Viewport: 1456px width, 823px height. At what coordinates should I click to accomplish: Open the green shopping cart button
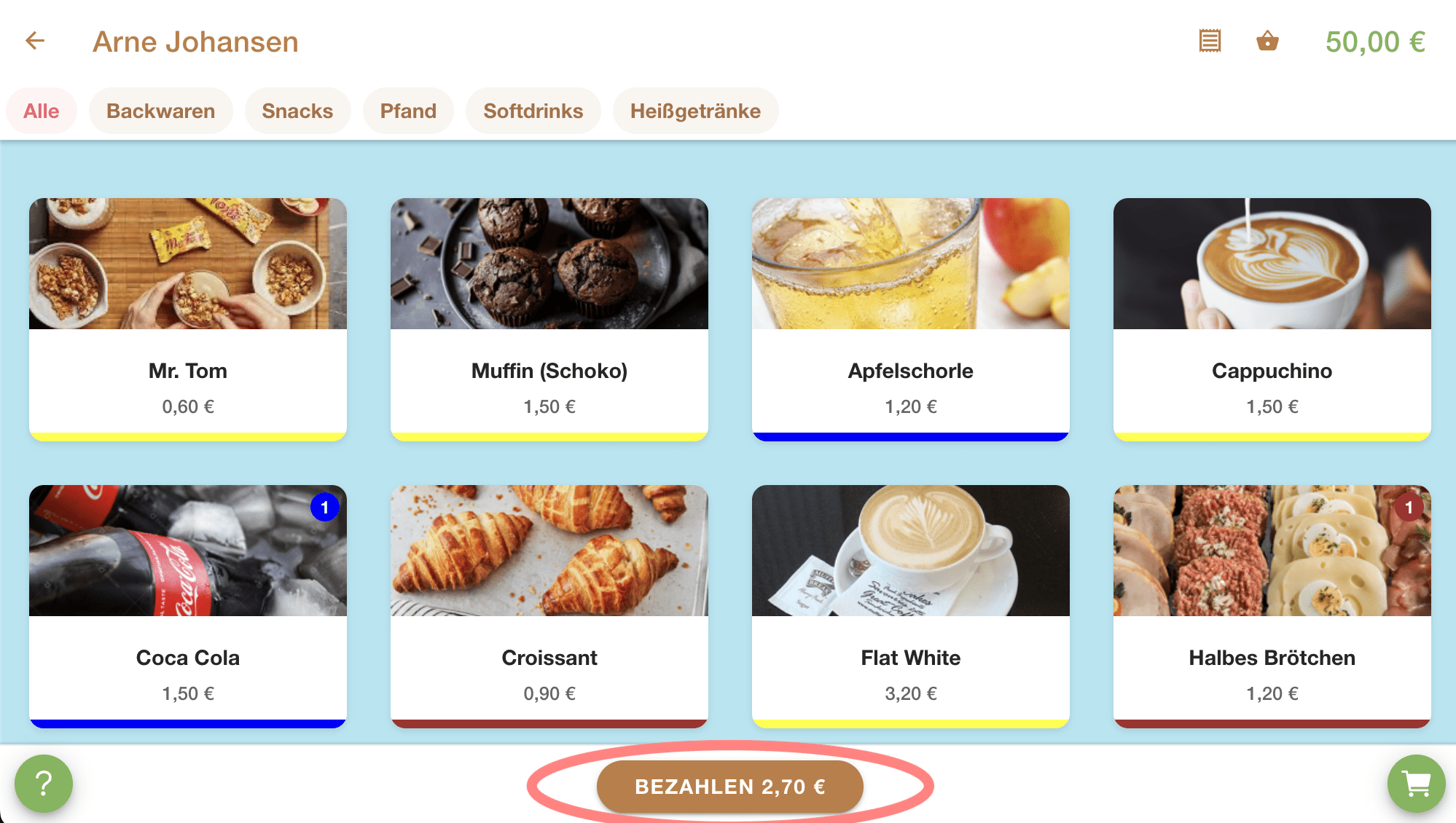pos(1416,784)
